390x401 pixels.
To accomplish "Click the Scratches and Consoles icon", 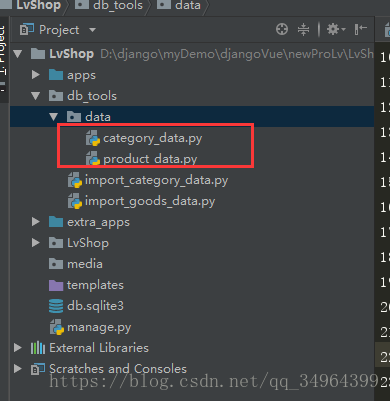I will [38, 369].
